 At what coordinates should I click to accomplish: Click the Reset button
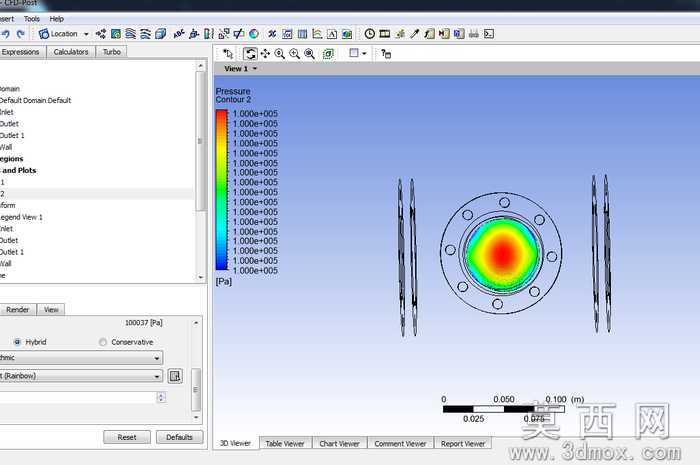point(127,437)
